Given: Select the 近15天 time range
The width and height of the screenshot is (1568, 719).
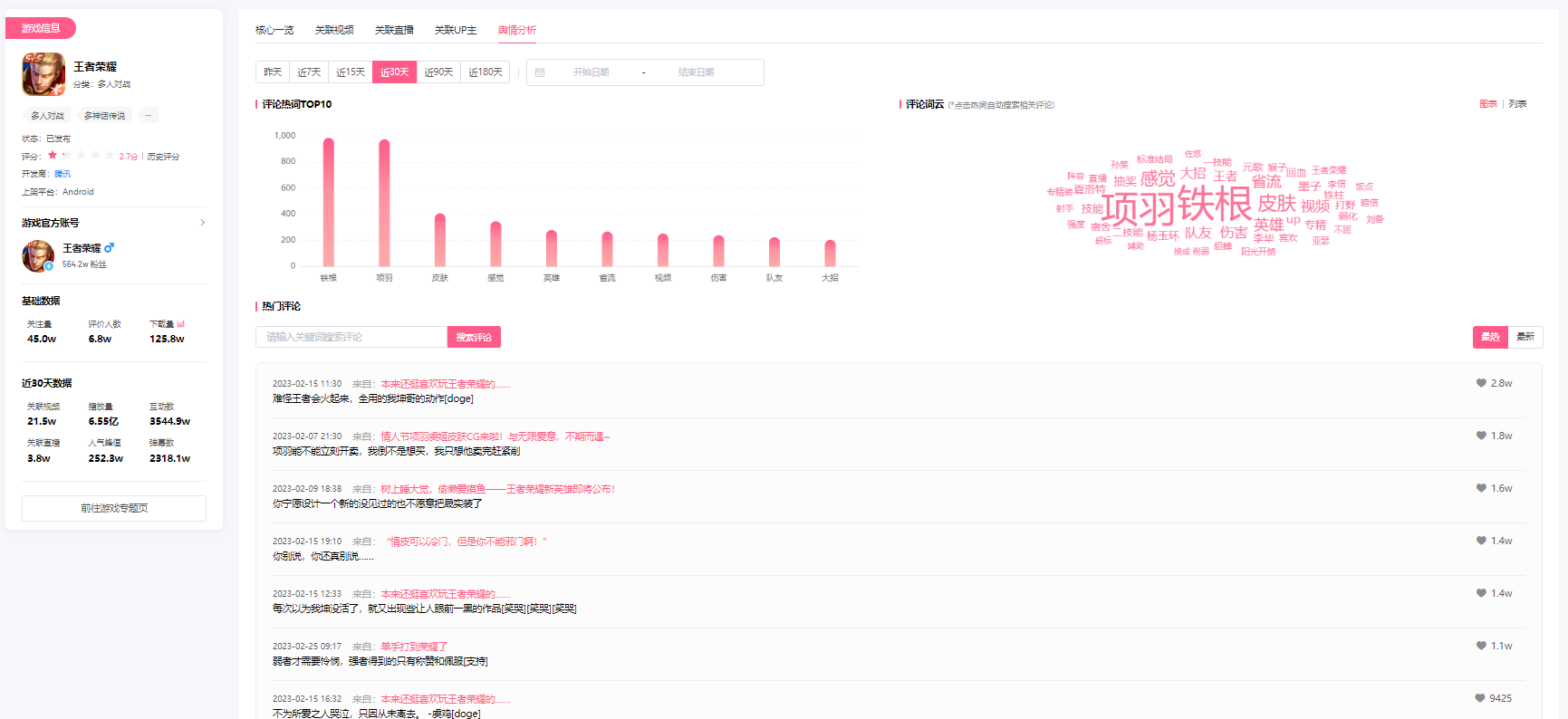Looking at the screenshot, I should pyautogui.click(x=351, y=72).
